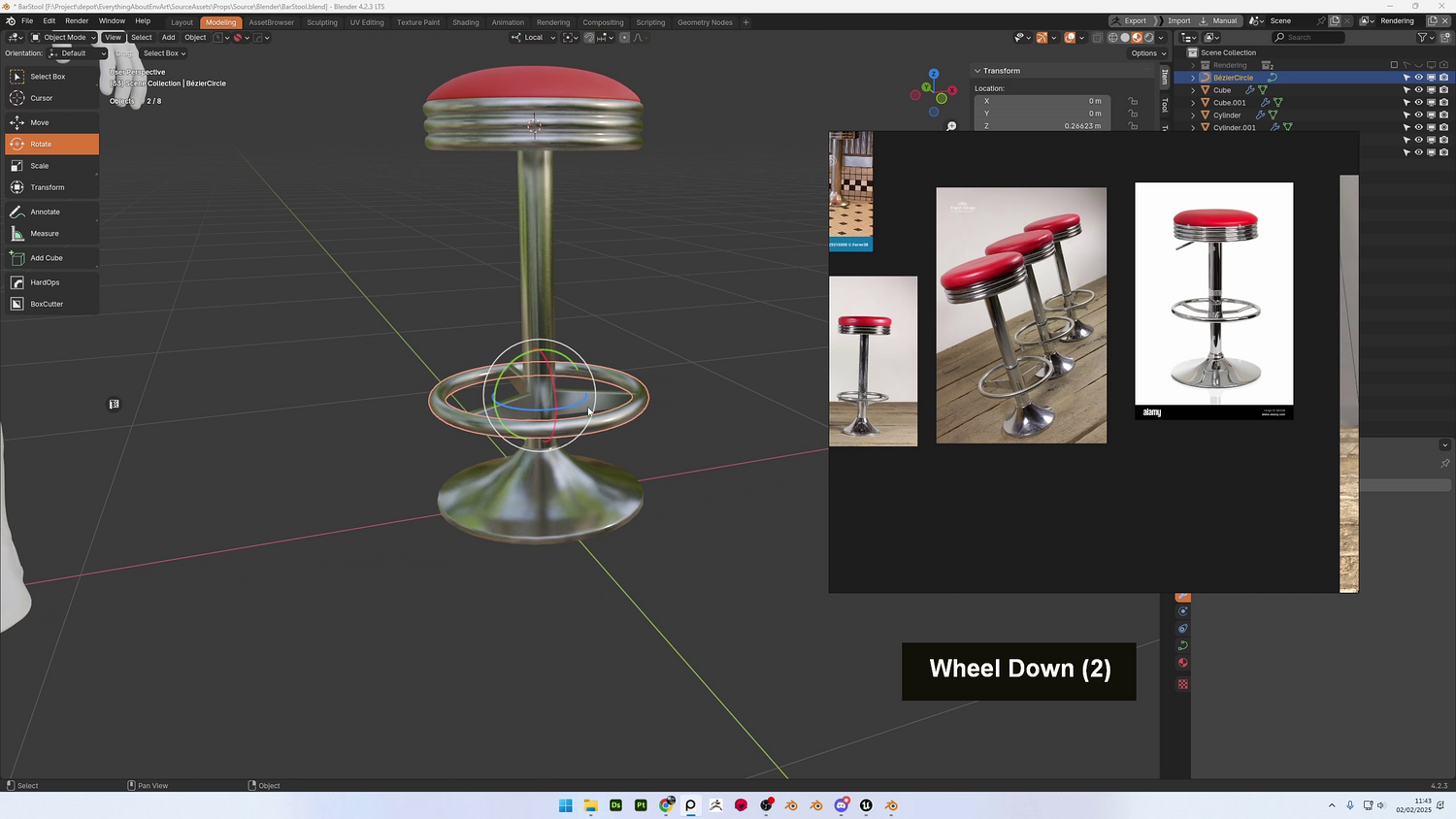Image resolution: width=1456 pixels, height=819 pixels.
Task: Toggle viewport visibility of BézierCircle
Action: 1418,78
